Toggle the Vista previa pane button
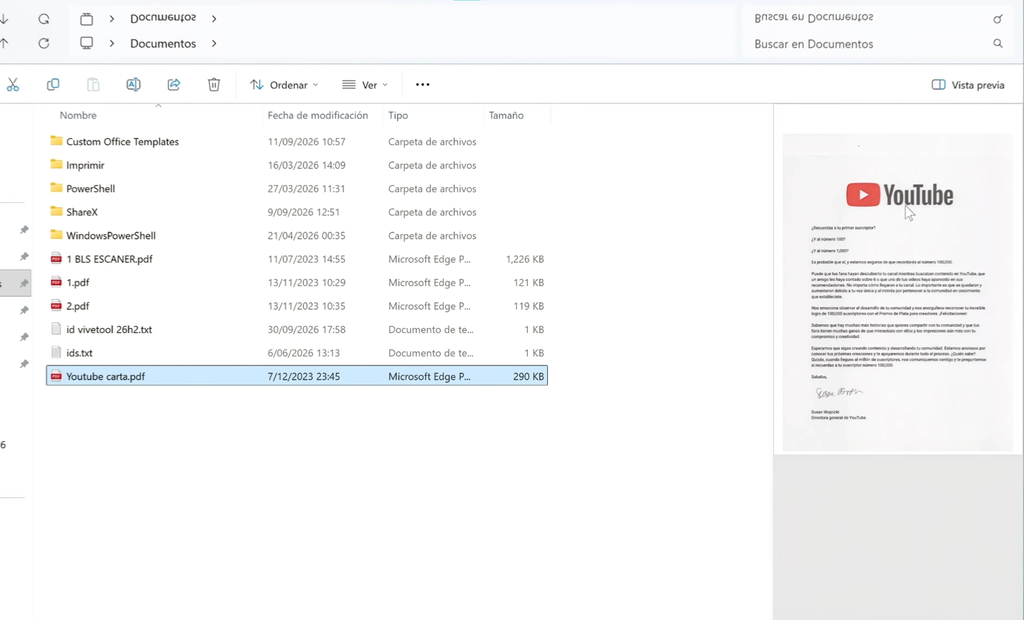Screen dimensions: 1024x620 click(968, 85)
